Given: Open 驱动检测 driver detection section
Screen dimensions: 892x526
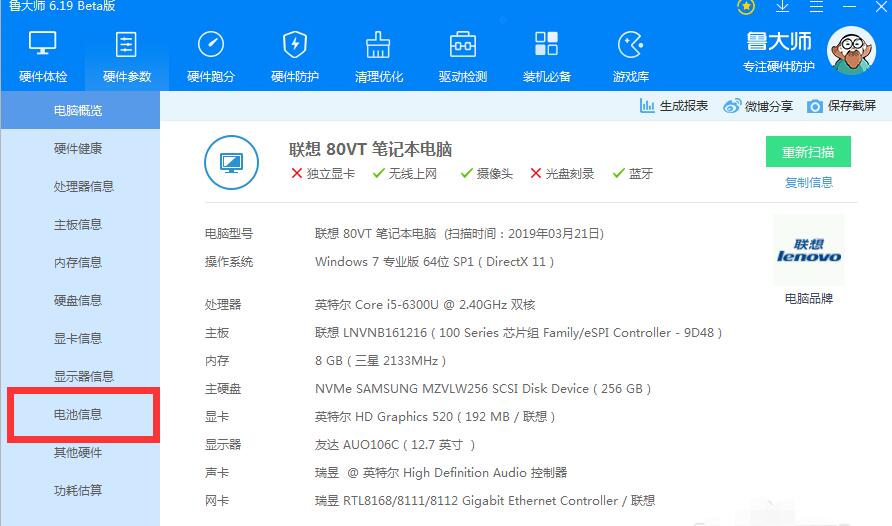Looking at the screenshot, I should pos(462,57).
